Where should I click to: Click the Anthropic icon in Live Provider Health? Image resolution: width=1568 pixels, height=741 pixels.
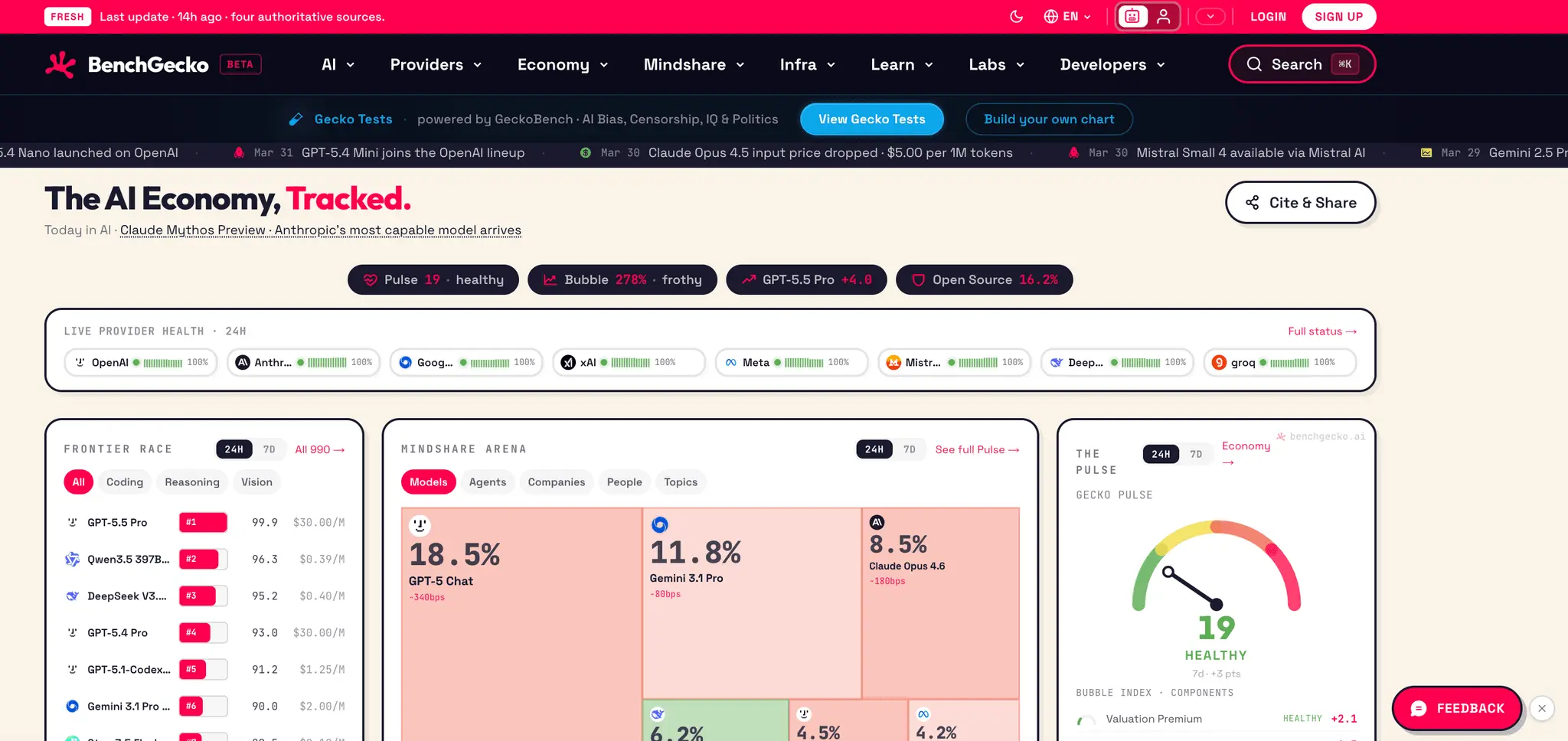click(243, 363)
